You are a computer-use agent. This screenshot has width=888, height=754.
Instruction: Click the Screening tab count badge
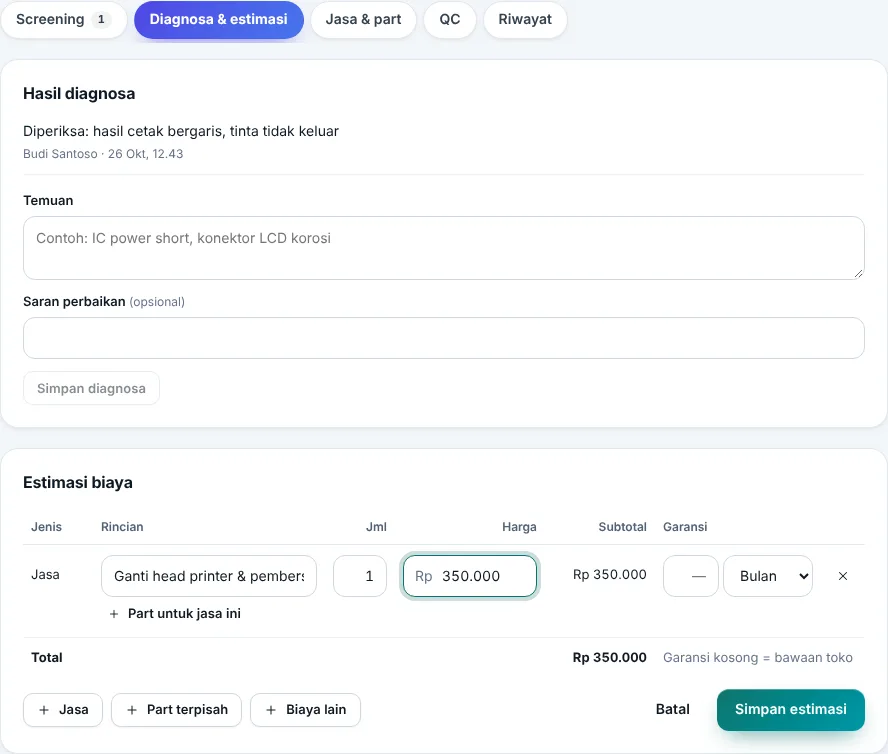pyautogui.click(x=101, y=19)
